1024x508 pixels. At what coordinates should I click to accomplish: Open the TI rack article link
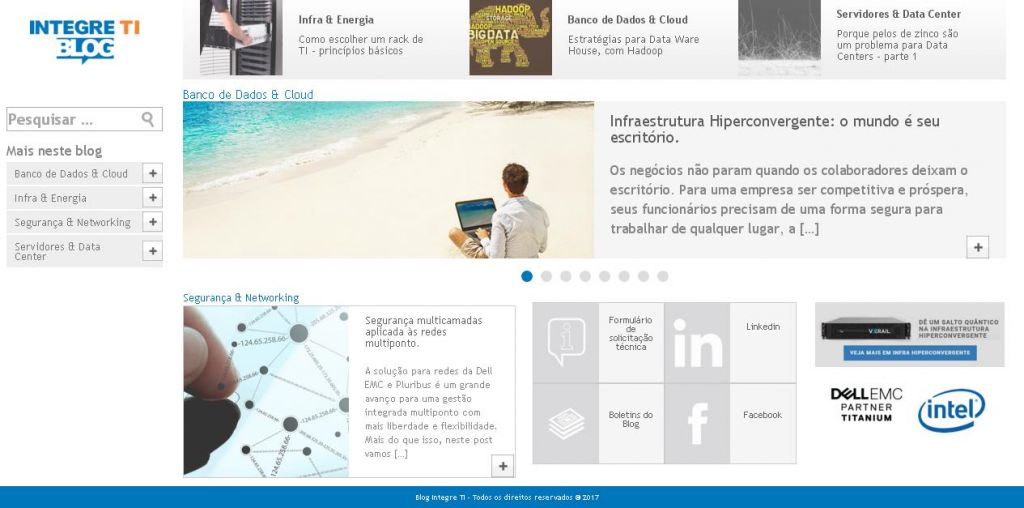pyautogui.click(x=360, y=45)
